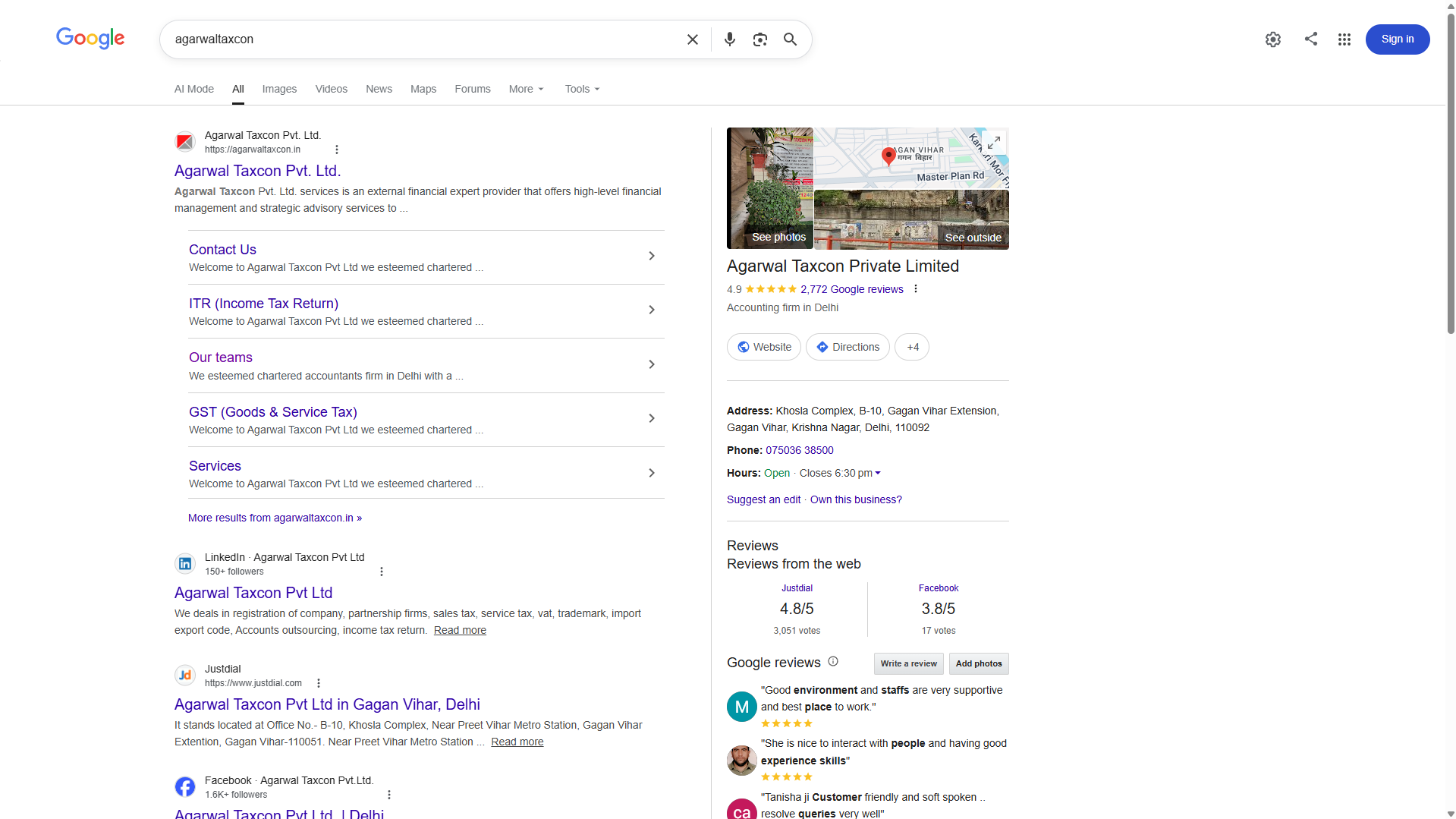This screenshot has height=819, width=1456.
Task: Switch to the Maps tab
Action: [x=423, y=89]
